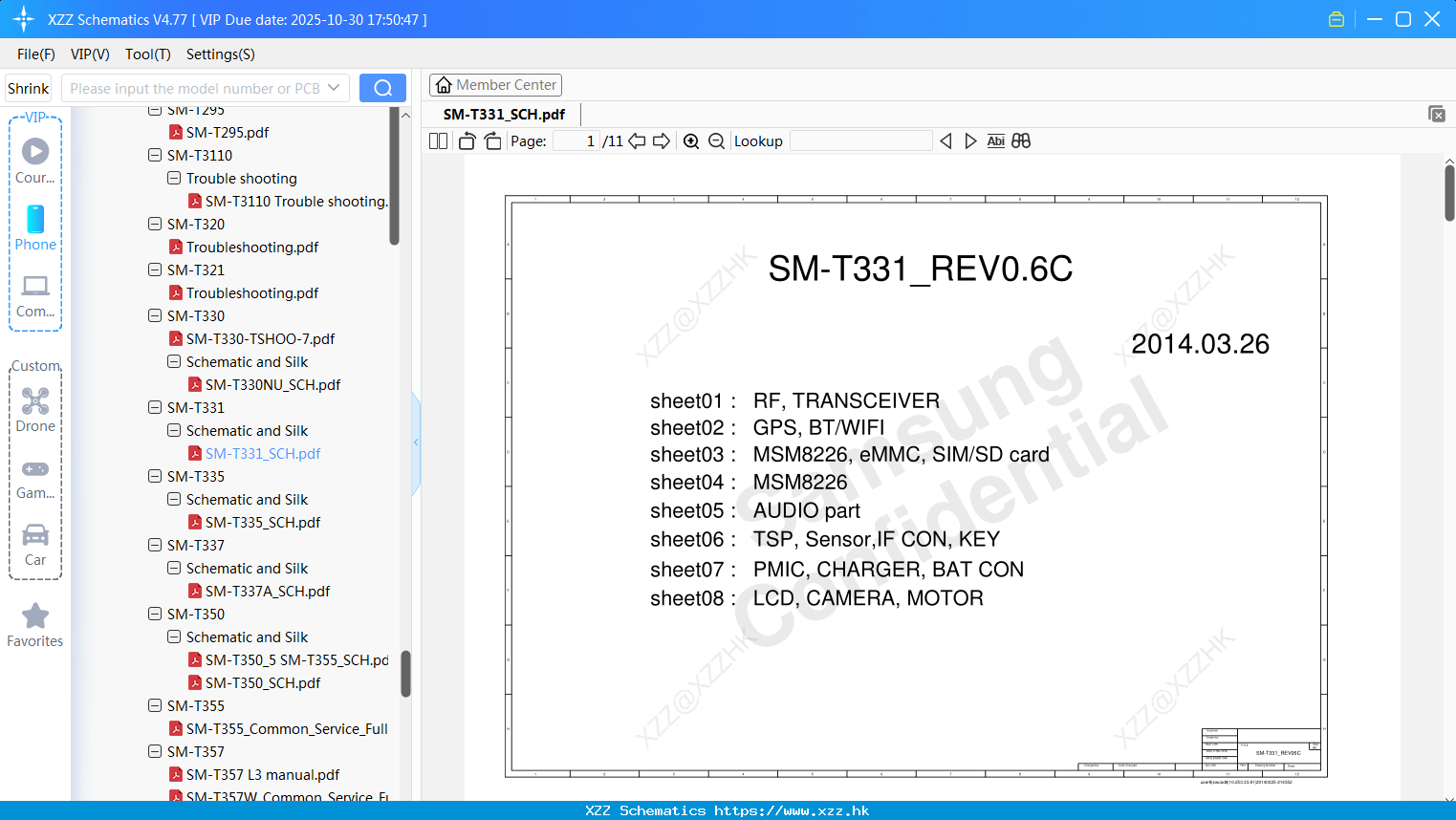1456x820 pixels.
Task: Collapse the SM-T331 node
Action: pyautogui.click(x=155, y=407)
